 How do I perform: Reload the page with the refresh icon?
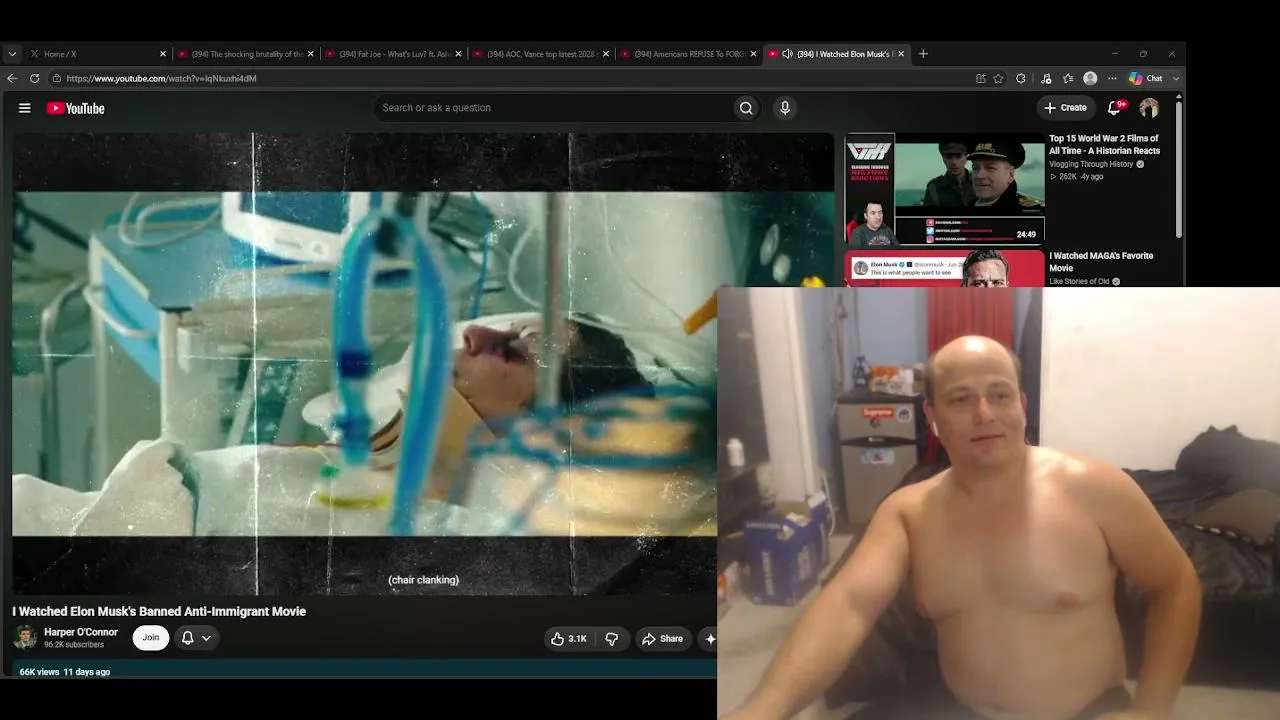click(34, 78)
